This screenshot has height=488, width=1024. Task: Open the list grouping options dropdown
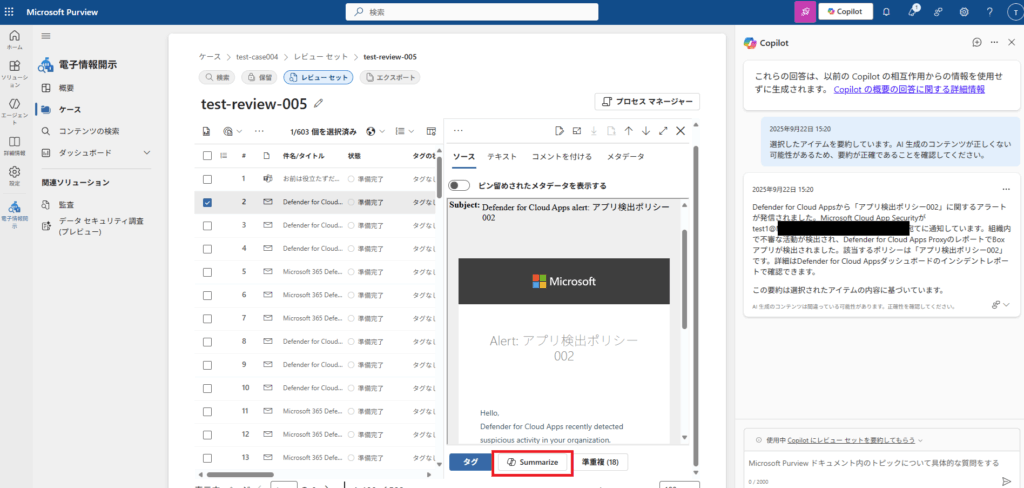[x=405, y=131]
